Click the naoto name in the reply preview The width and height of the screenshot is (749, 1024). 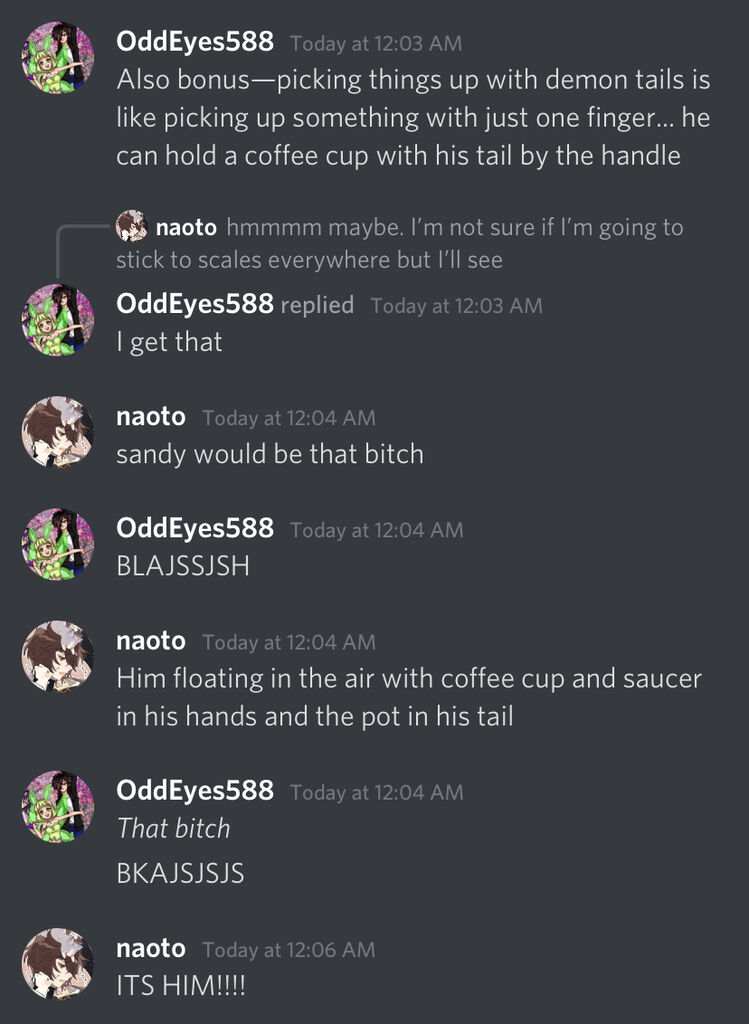[186, 227]
